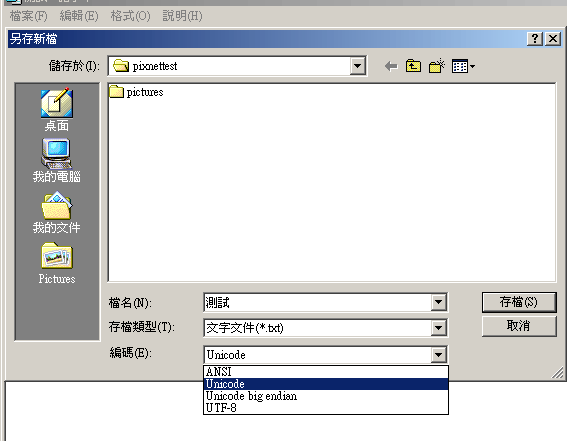Open the 說明(H) menu
Screen dimensions: 567x441
point(182,16)
